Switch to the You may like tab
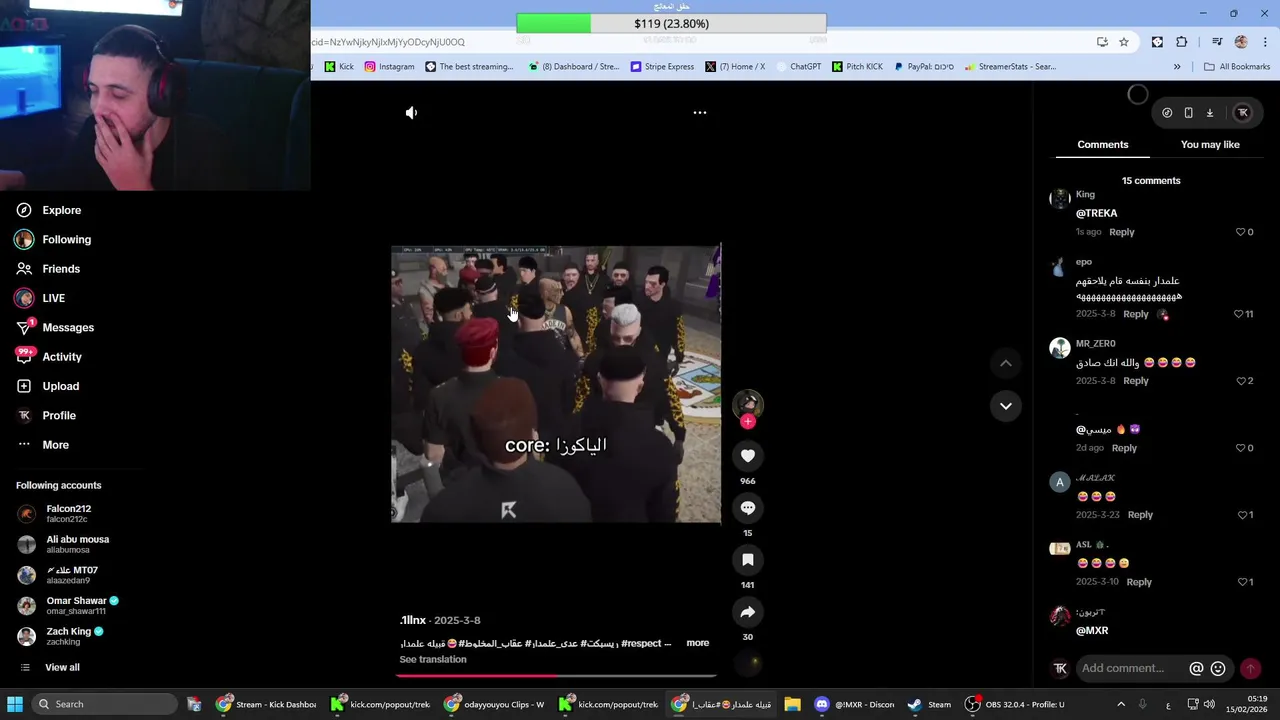The image size is (1280, 720). [x=1210, y=145]
